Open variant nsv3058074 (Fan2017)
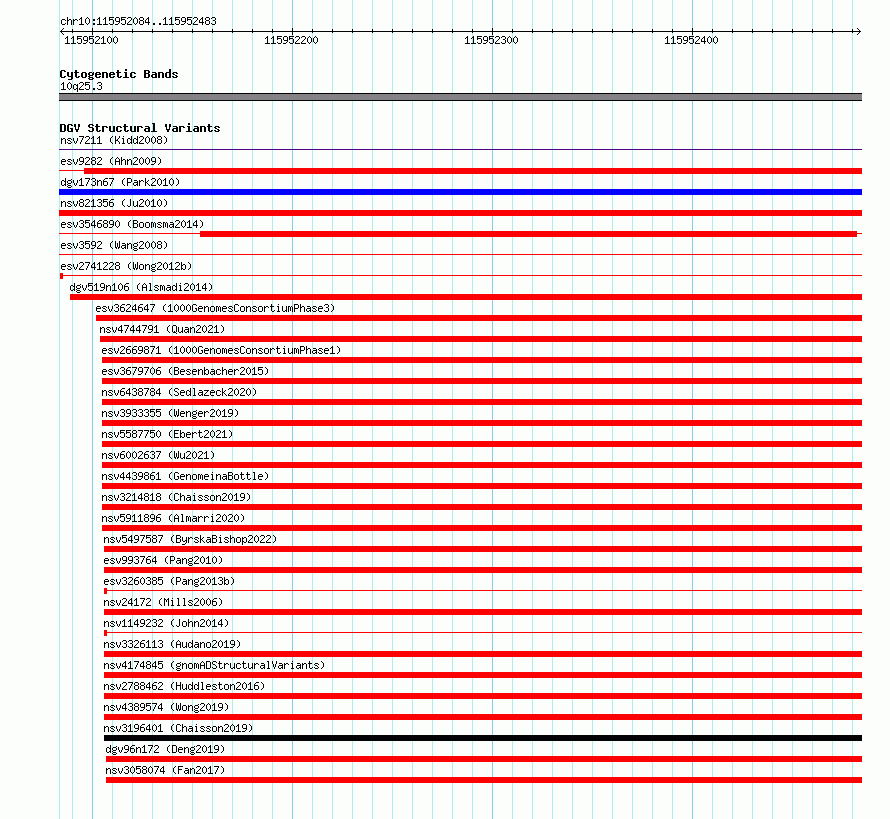Viewport: 890px width, 819px height. pyautogui.click(x=165, y=770)
